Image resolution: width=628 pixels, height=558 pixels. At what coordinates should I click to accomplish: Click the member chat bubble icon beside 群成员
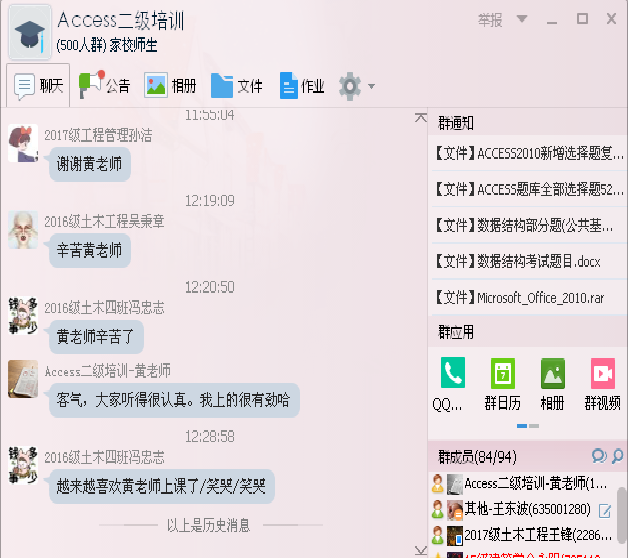click(599, 456)
